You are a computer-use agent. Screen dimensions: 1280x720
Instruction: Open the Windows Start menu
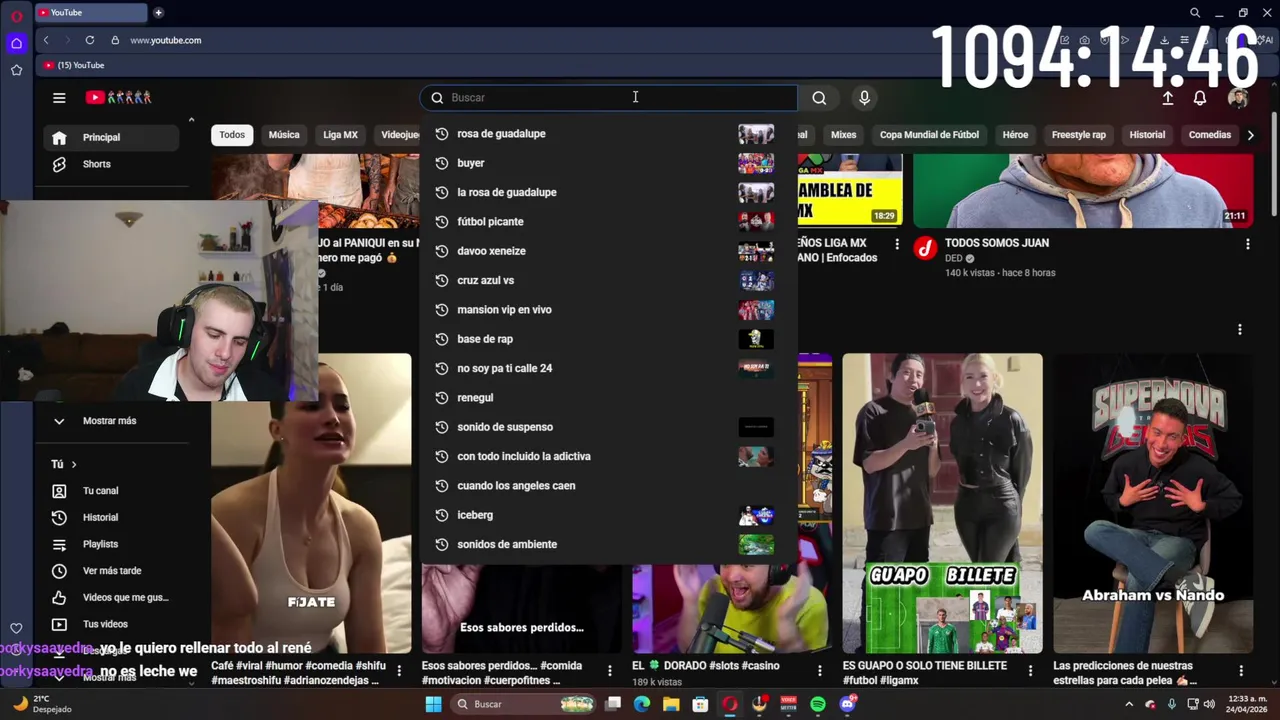(x=433, y=704)
